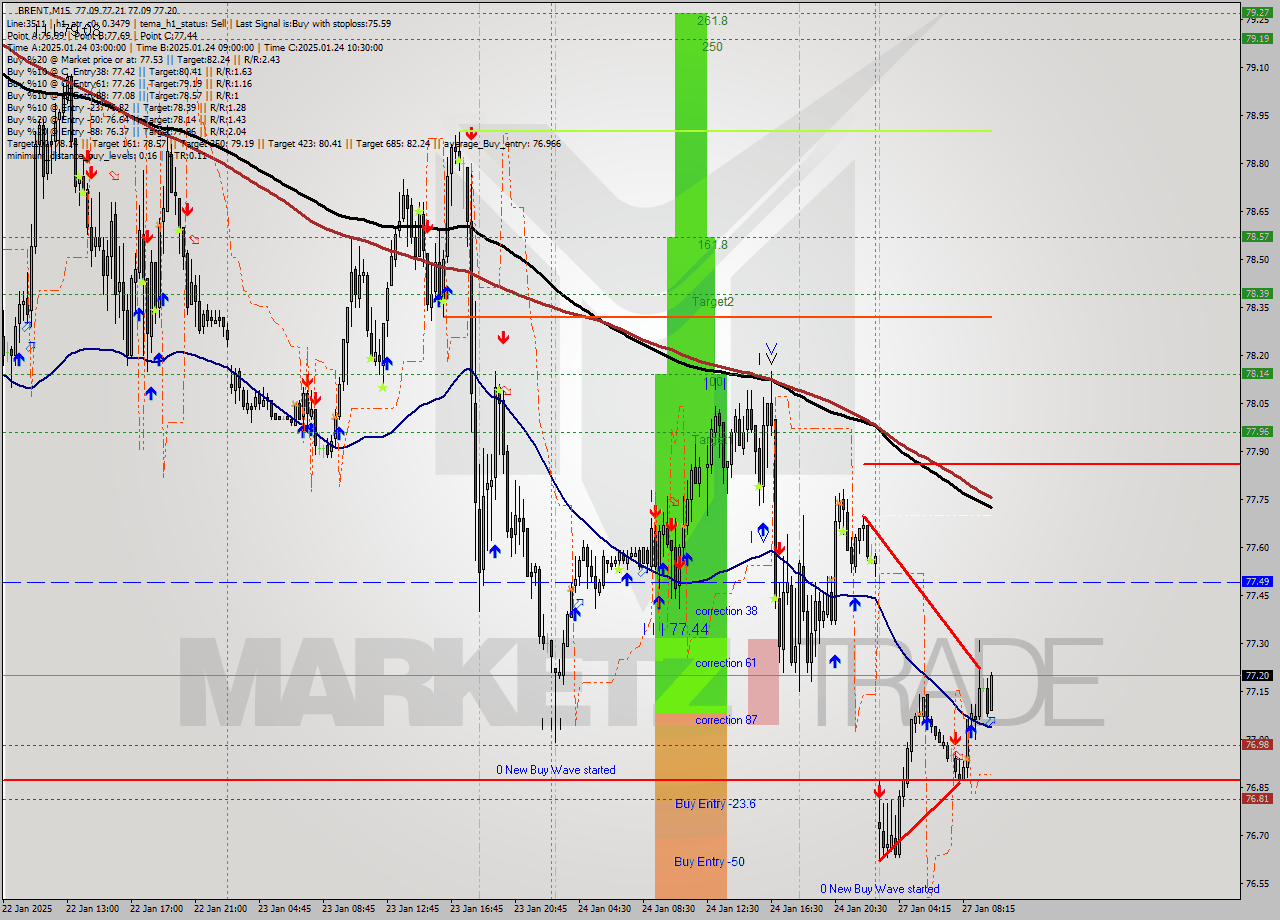Click the 76.55 axis price
Image resolution: width=1280 pixels, height=920 pixels.
(1257, 883)
